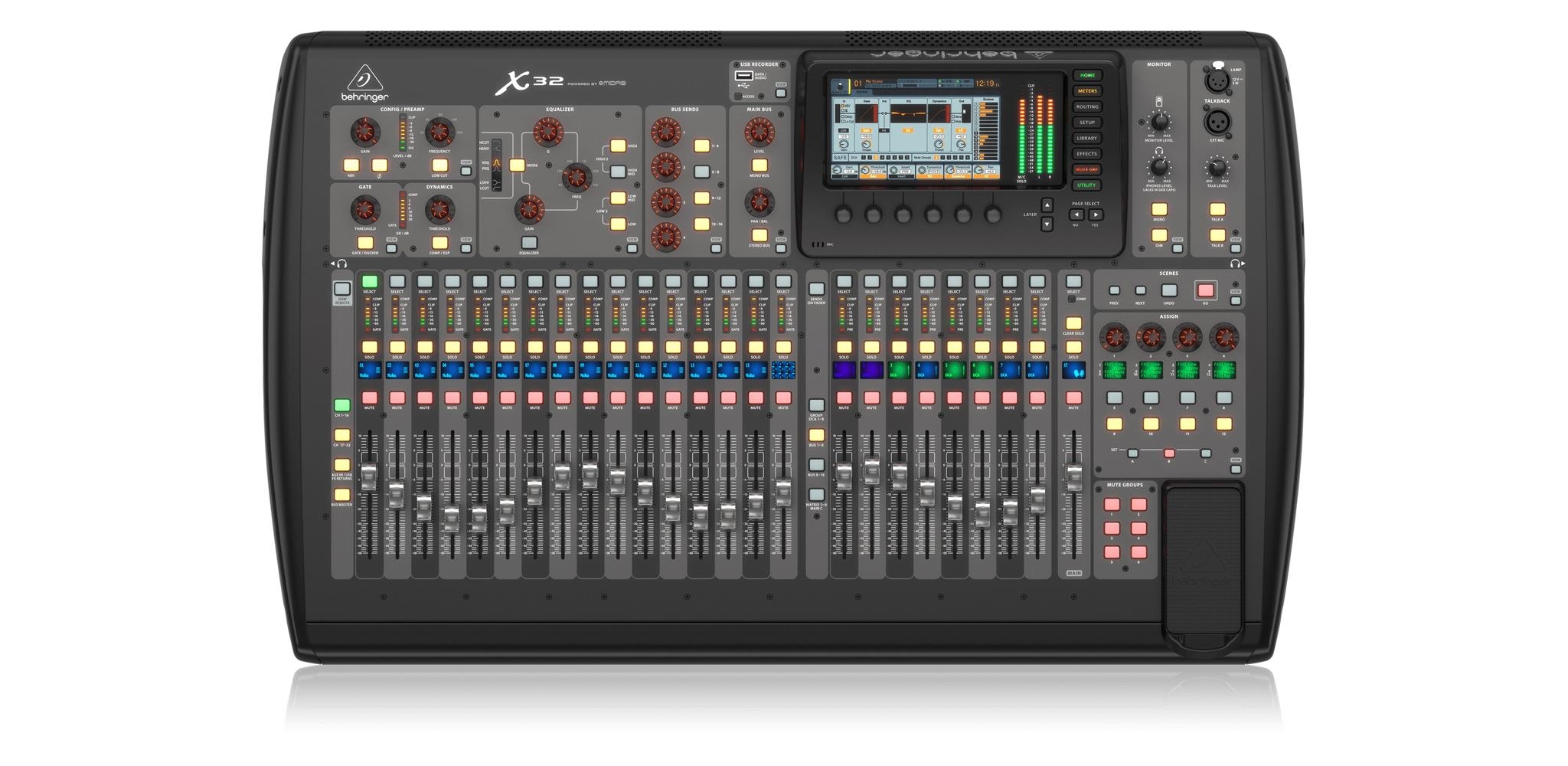The width and height of the screenshot is (1568, 766).
Task: Select the High band button in Equalizer
Action: [x=618, y=146]
